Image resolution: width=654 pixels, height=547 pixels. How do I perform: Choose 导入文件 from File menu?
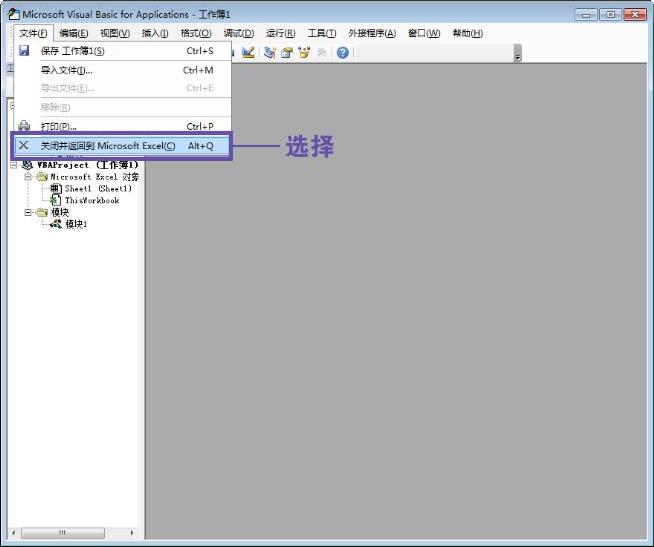[123, 70]
